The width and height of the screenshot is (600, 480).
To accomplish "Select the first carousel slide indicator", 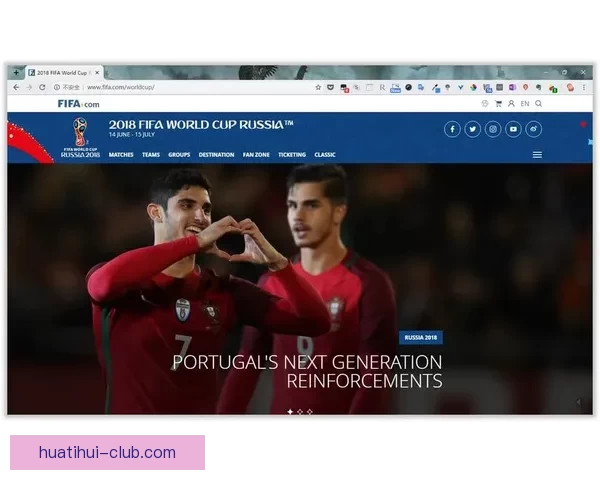I will (x=290, y=411).
